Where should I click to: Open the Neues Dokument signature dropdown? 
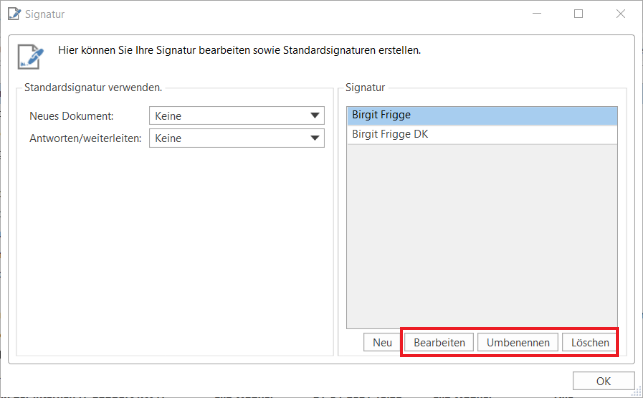237,116
